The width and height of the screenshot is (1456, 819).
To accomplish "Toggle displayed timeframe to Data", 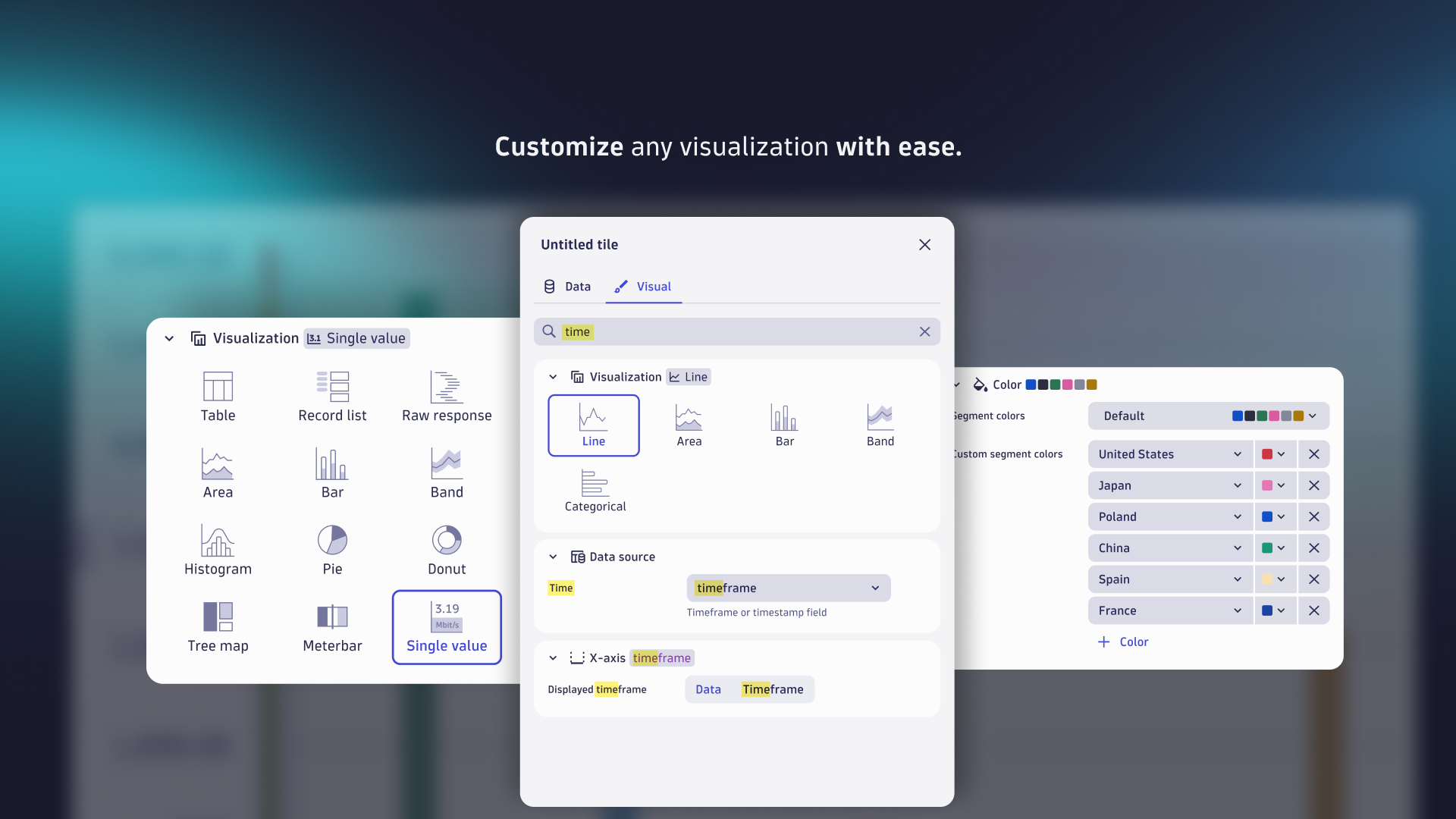I will point(708,689).
